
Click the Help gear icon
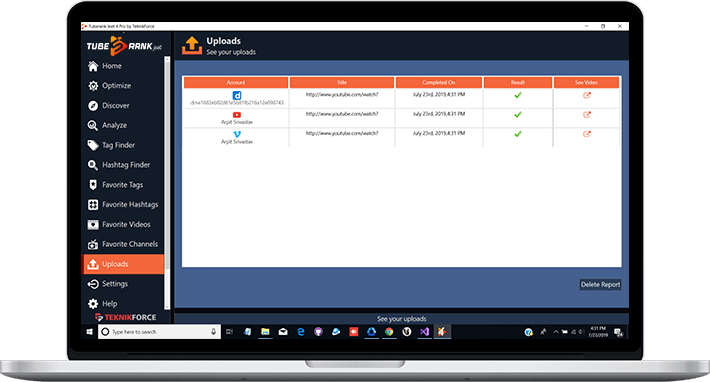[93, 304]
